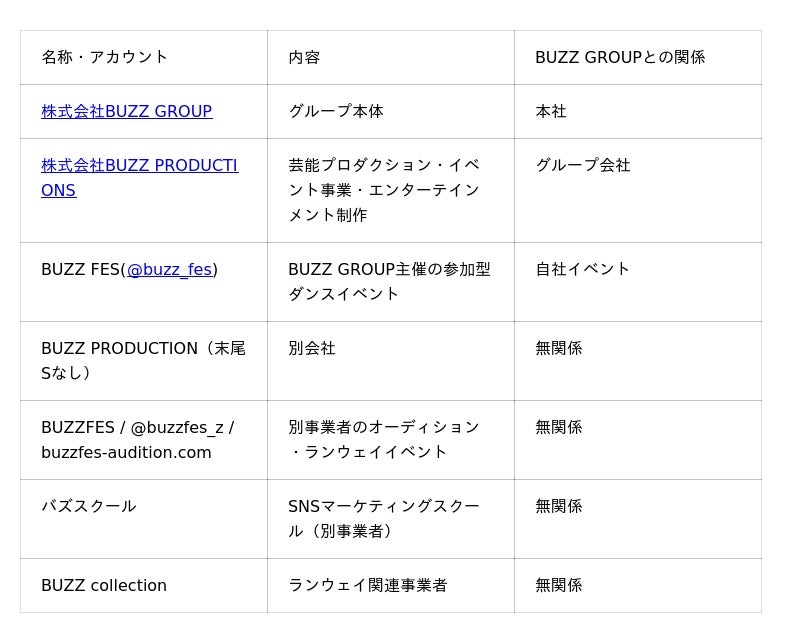Click the 参加型ダンスイベント description text

click(x=389, y=281)
